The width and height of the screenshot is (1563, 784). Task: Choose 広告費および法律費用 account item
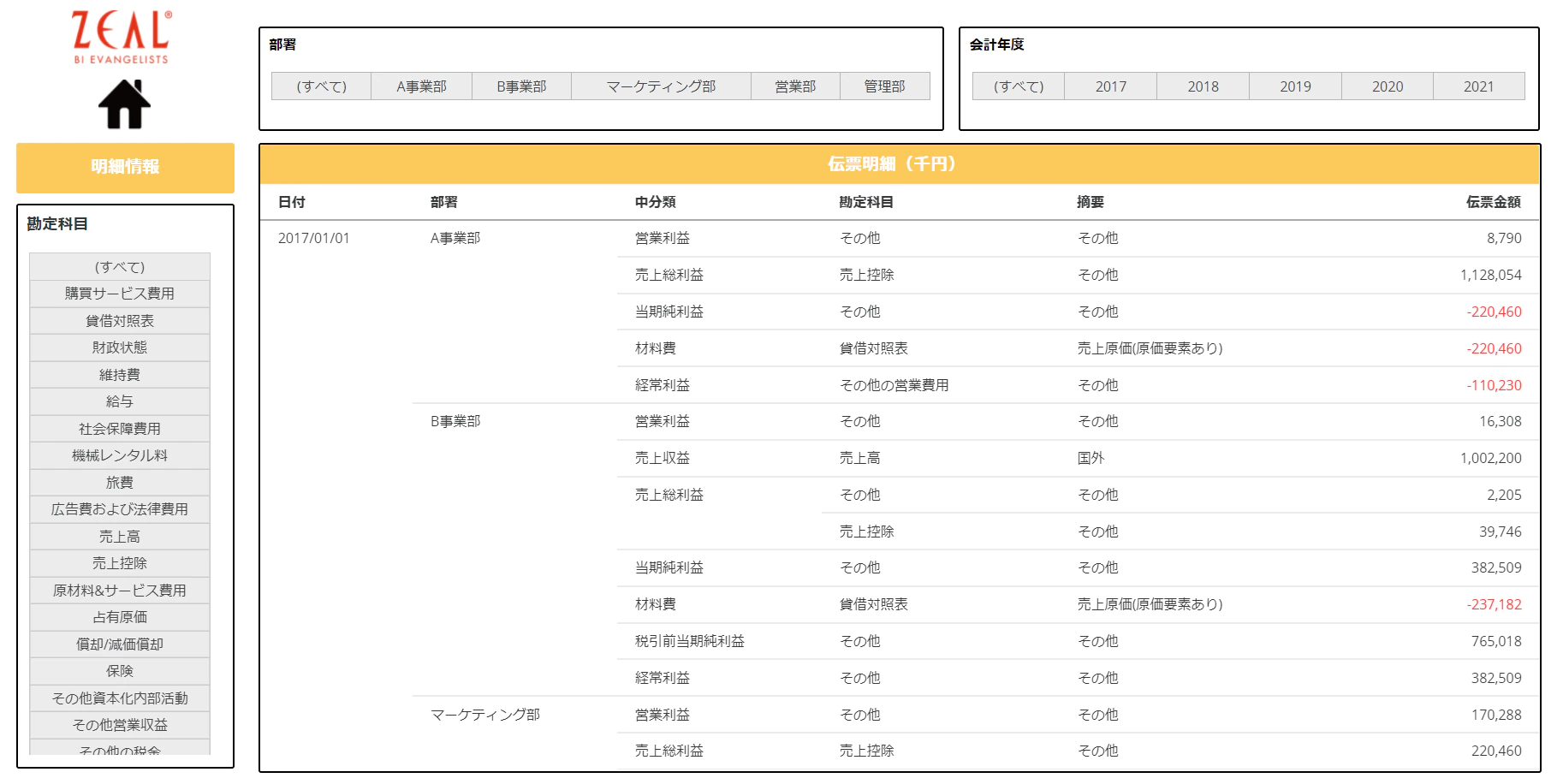click(120, 509)
